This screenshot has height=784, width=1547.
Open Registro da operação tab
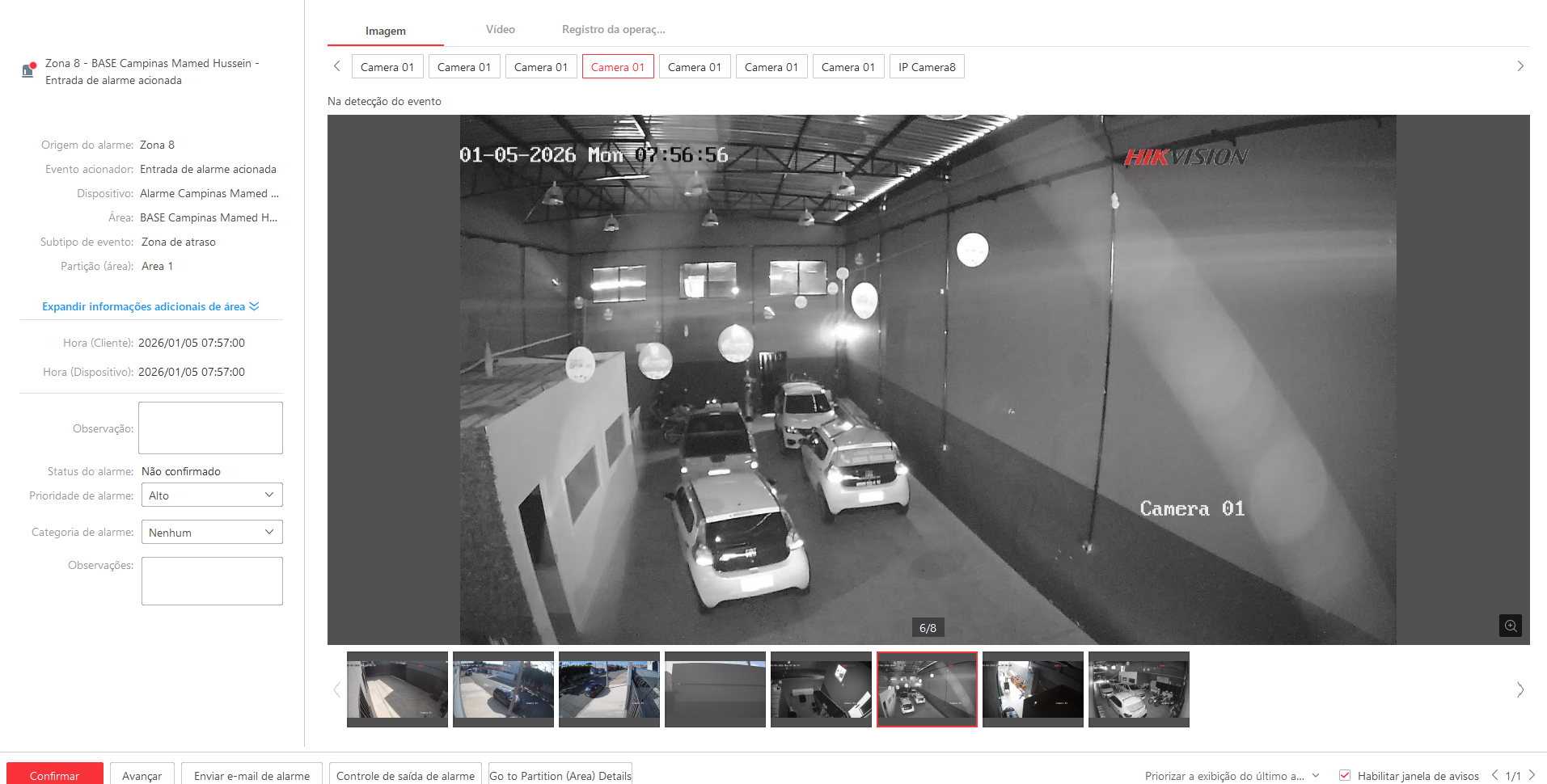coord(613,30)
